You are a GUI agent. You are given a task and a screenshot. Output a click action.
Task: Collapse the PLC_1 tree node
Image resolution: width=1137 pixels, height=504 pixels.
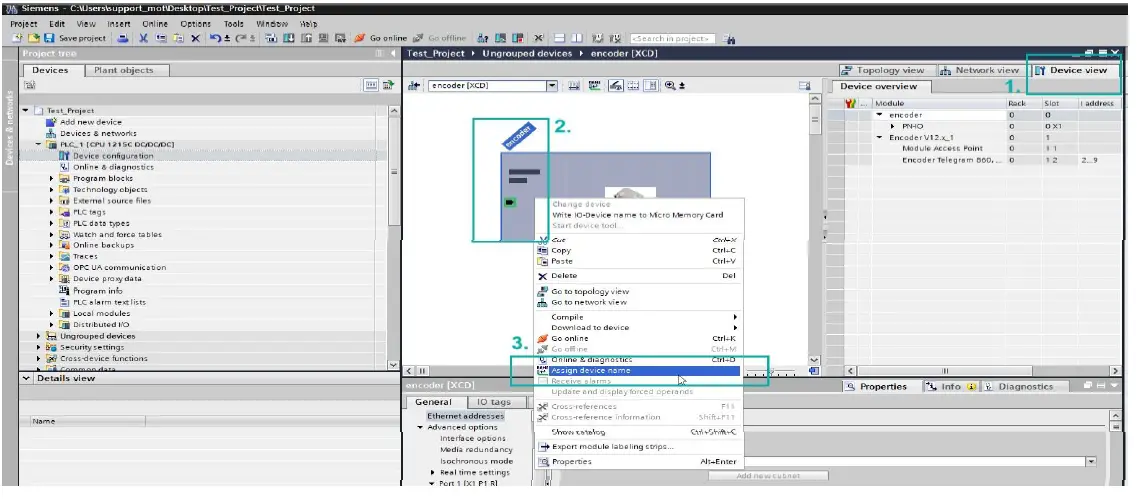(x=38, y=145)
